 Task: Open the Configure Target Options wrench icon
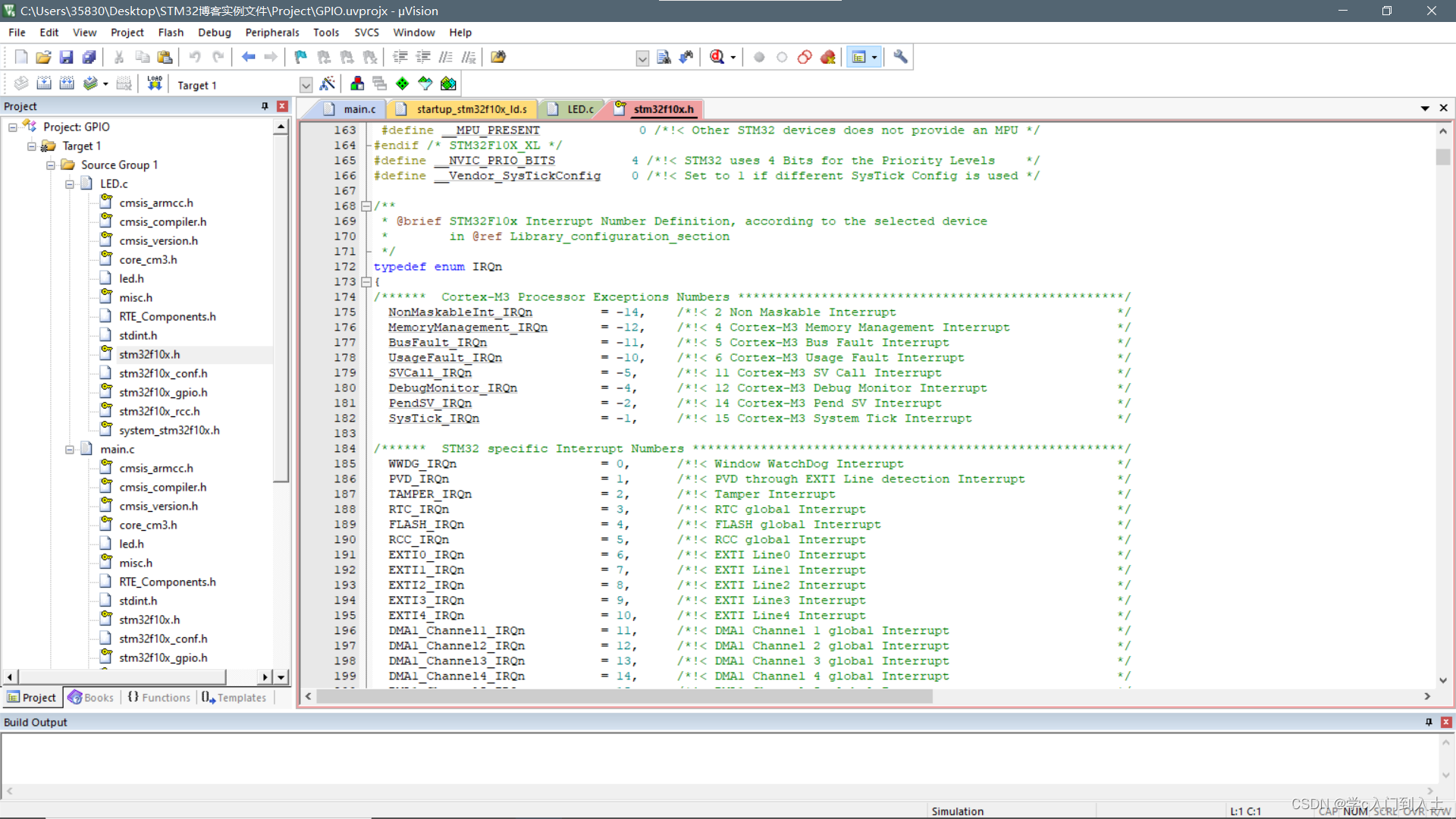point(899,57)
